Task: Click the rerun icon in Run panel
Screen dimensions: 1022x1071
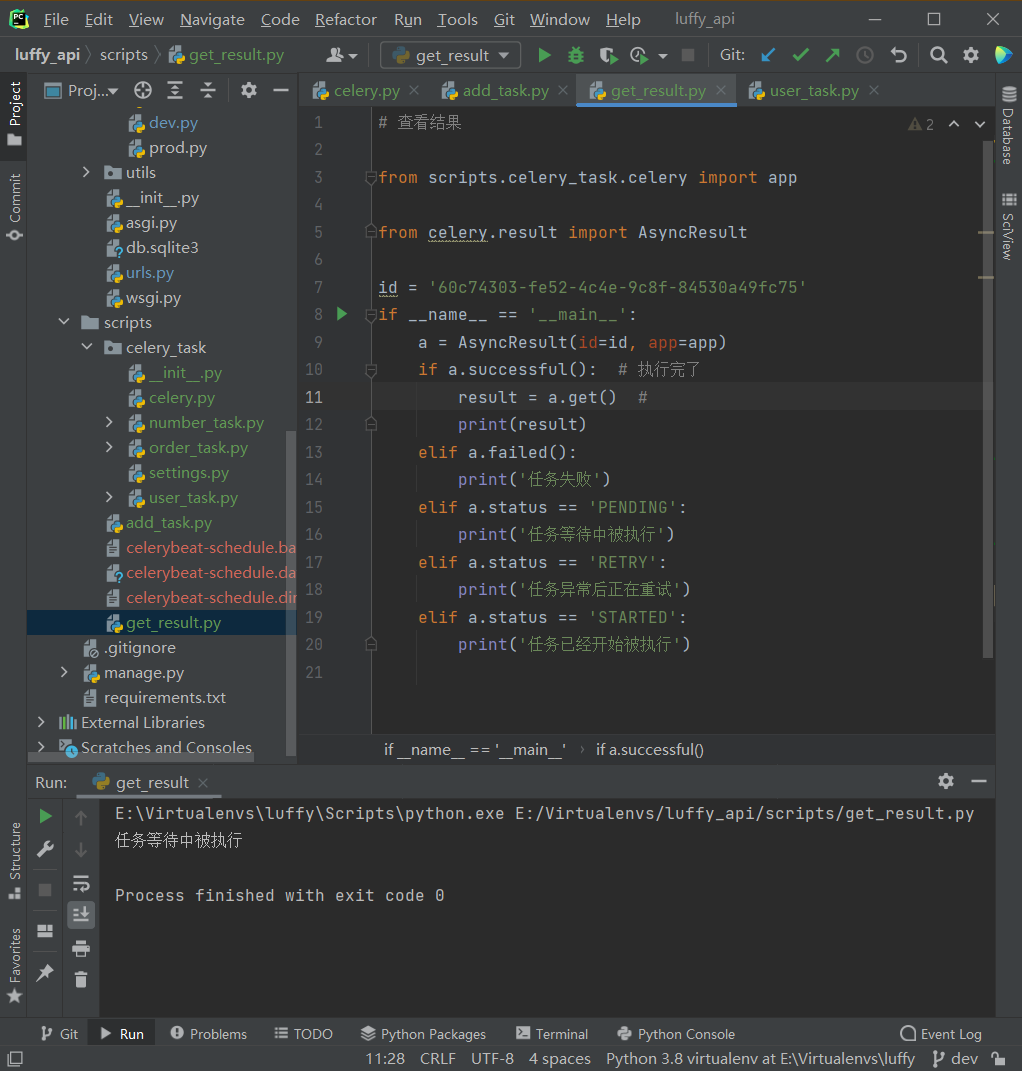Action: (45, 816)
